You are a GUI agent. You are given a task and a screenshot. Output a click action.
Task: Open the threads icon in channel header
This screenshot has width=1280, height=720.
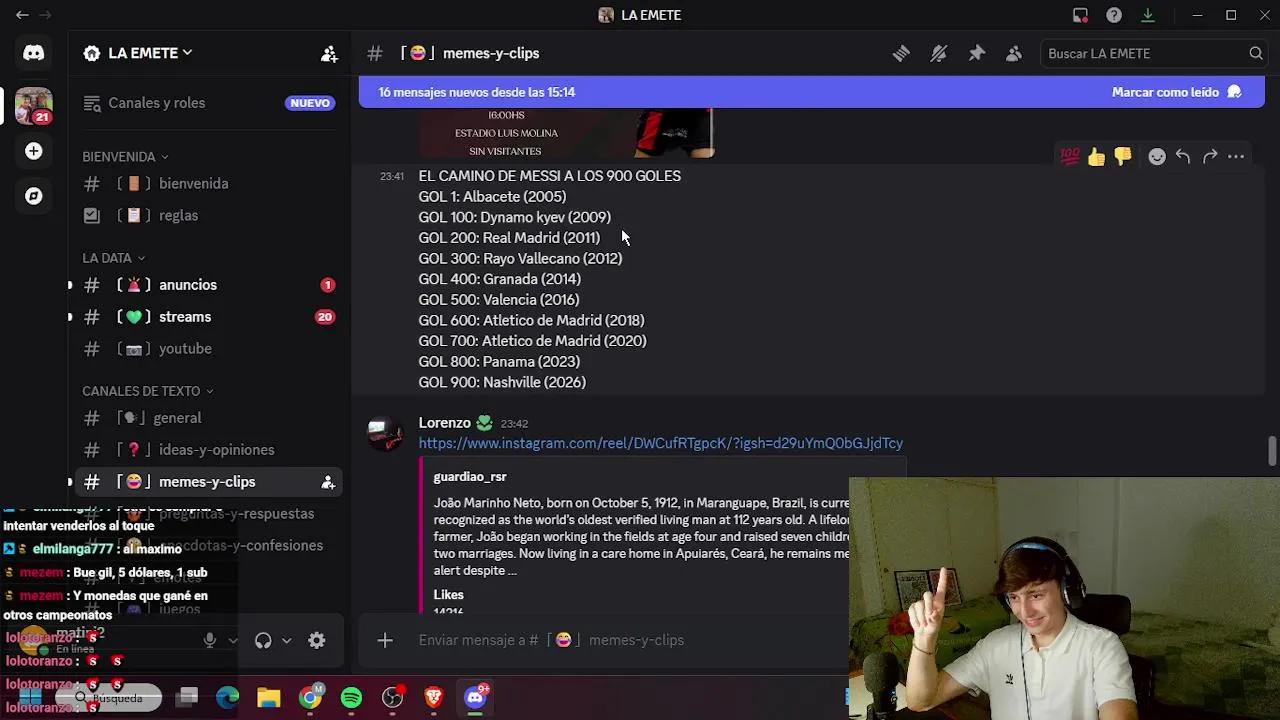(901, 54)
